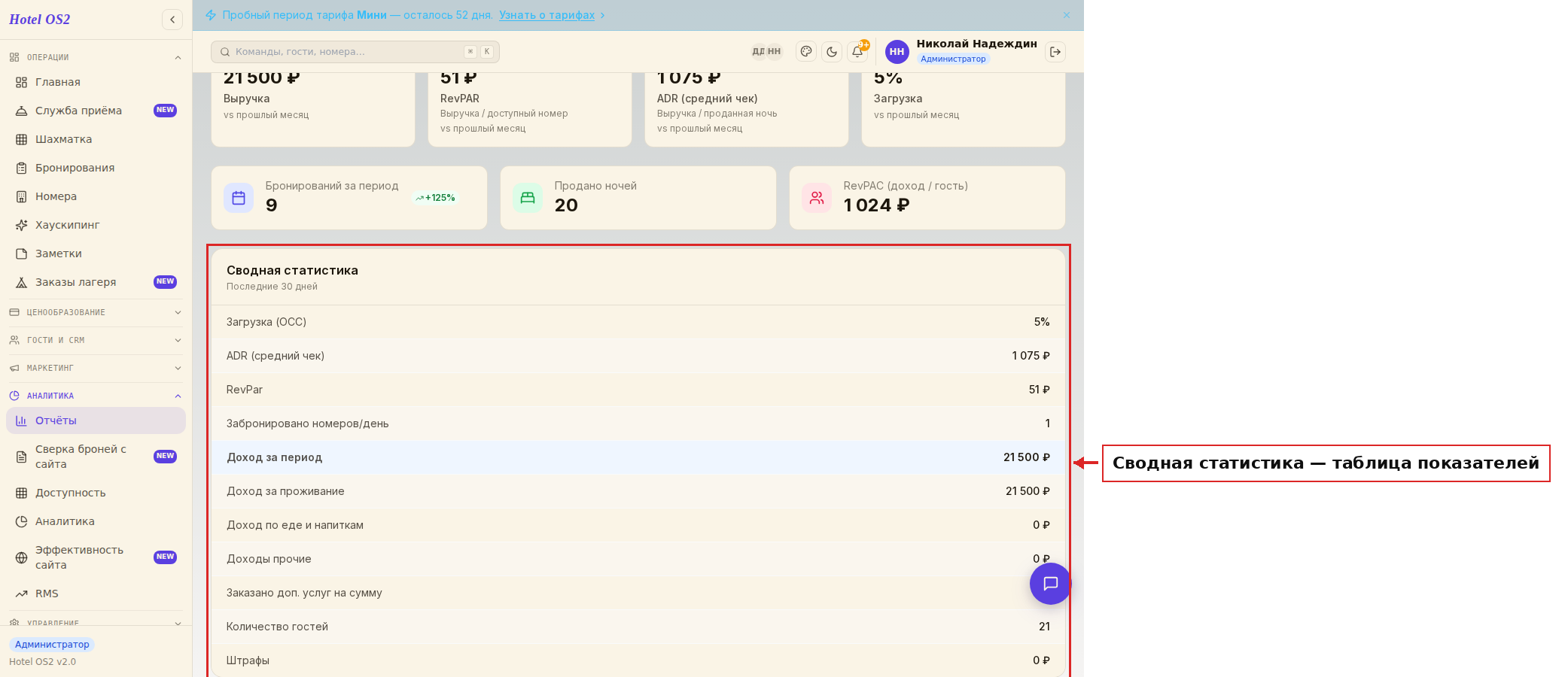Open the theme palette icon
Viewport: 1568px width, 677px height.
pyautogui.click(x=806, y=52)
